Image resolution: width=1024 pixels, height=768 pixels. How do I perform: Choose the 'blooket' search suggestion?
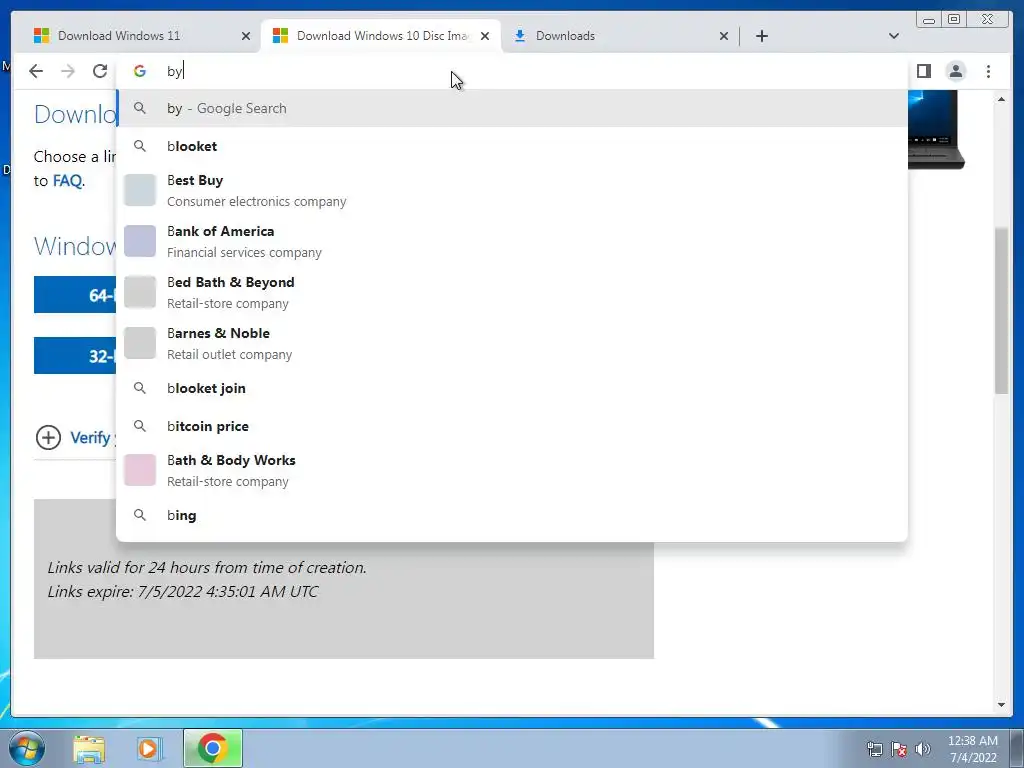coord(512,146)
